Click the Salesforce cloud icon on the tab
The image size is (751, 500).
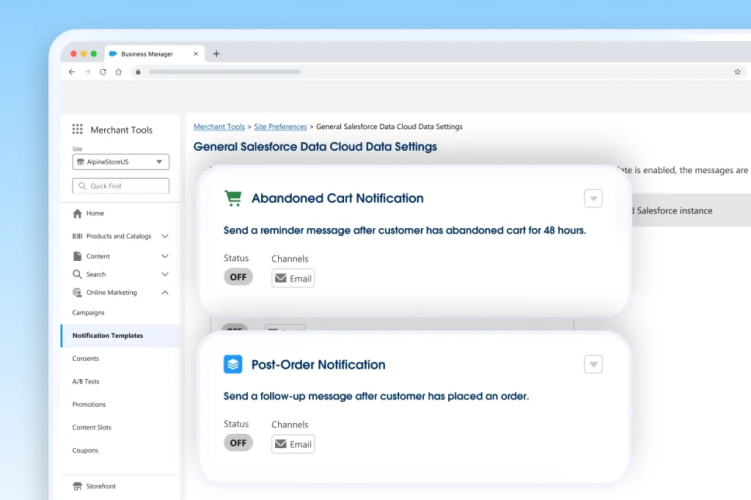pyautogui.click(x=113, y=54)
